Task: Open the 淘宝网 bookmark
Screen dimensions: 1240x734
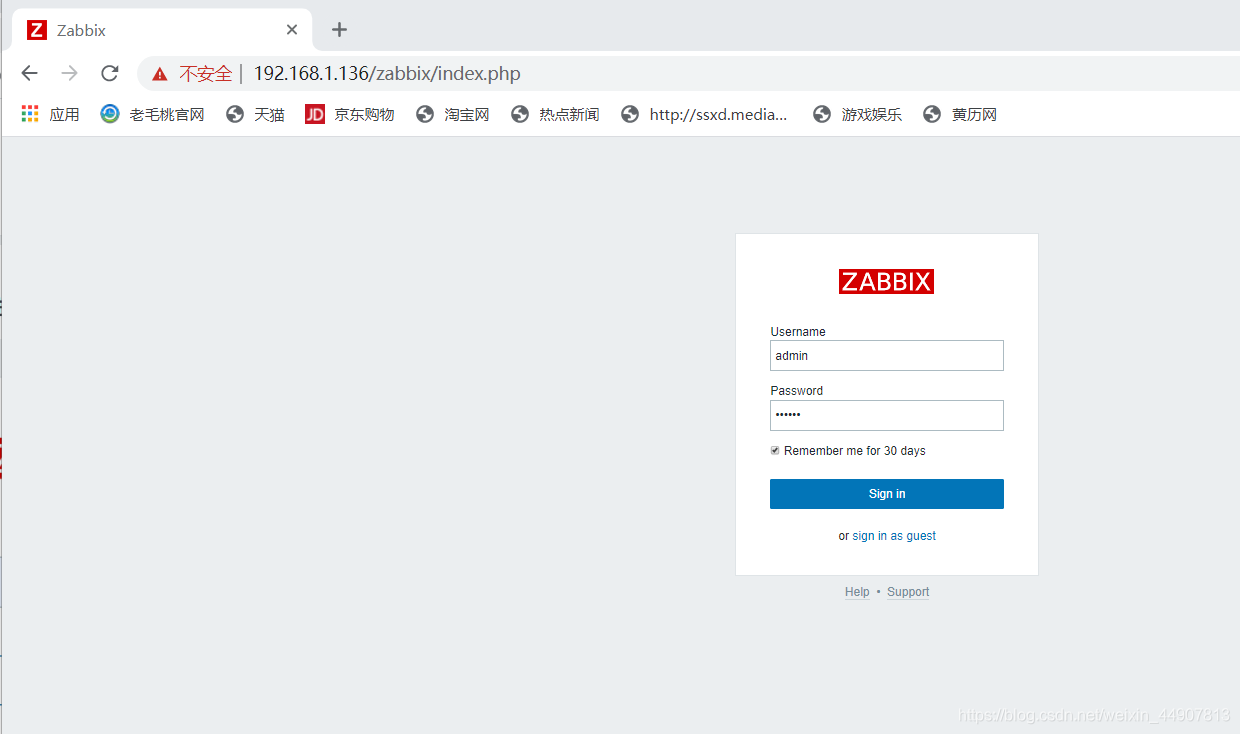Action: [452, 114]
